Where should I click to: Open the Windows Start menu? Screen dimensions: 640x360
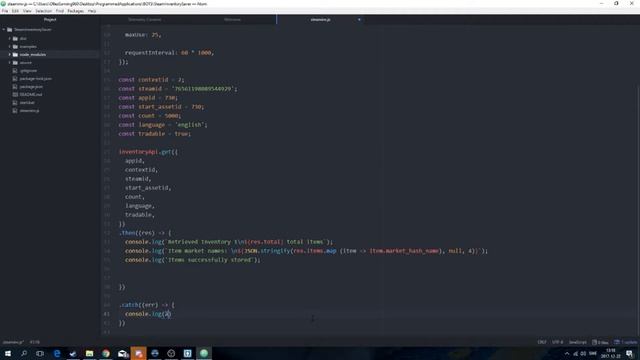pos(8,353)
